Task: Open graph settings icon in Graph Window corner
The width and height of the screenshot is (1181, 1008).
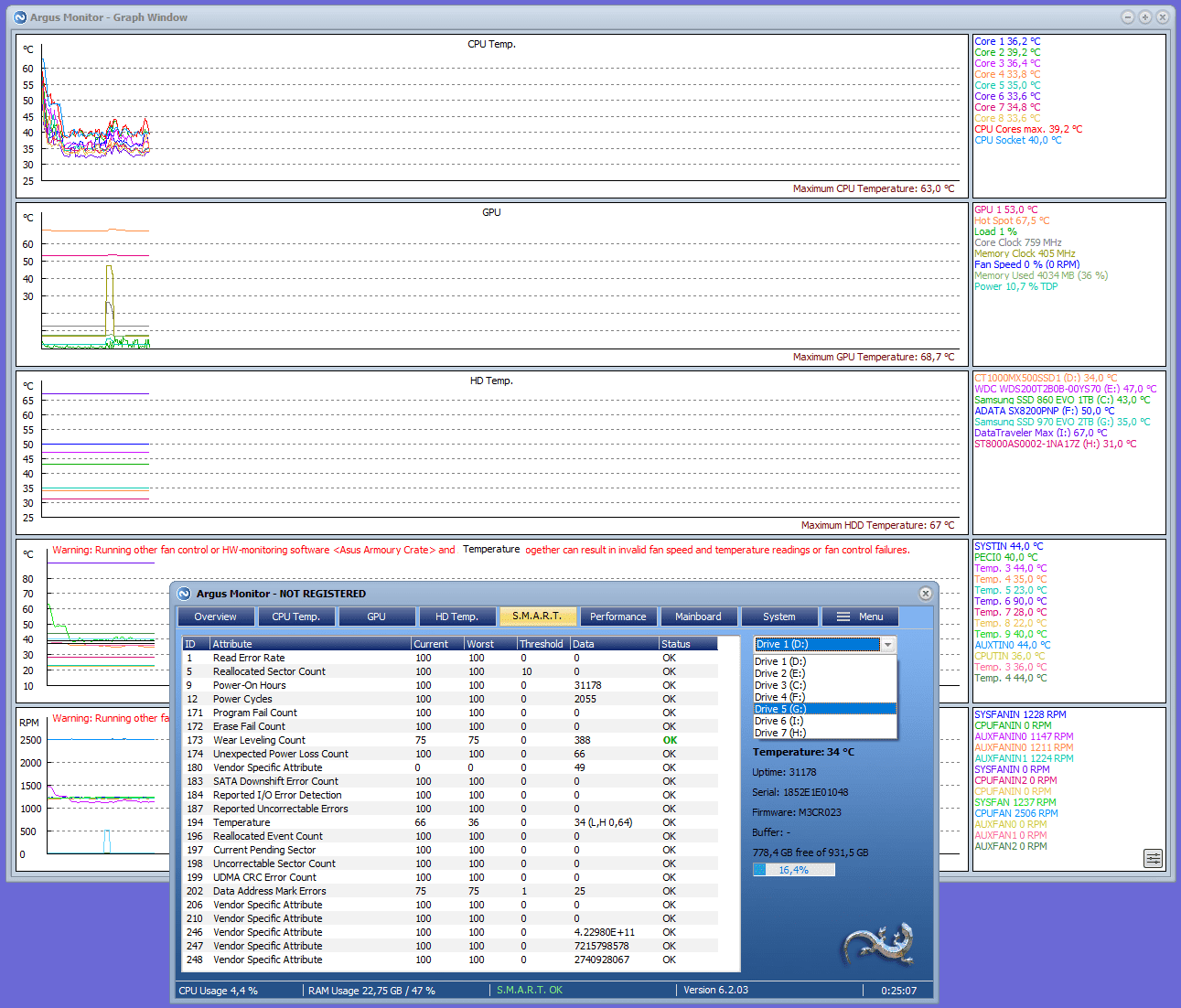Action: (1153, 858)
